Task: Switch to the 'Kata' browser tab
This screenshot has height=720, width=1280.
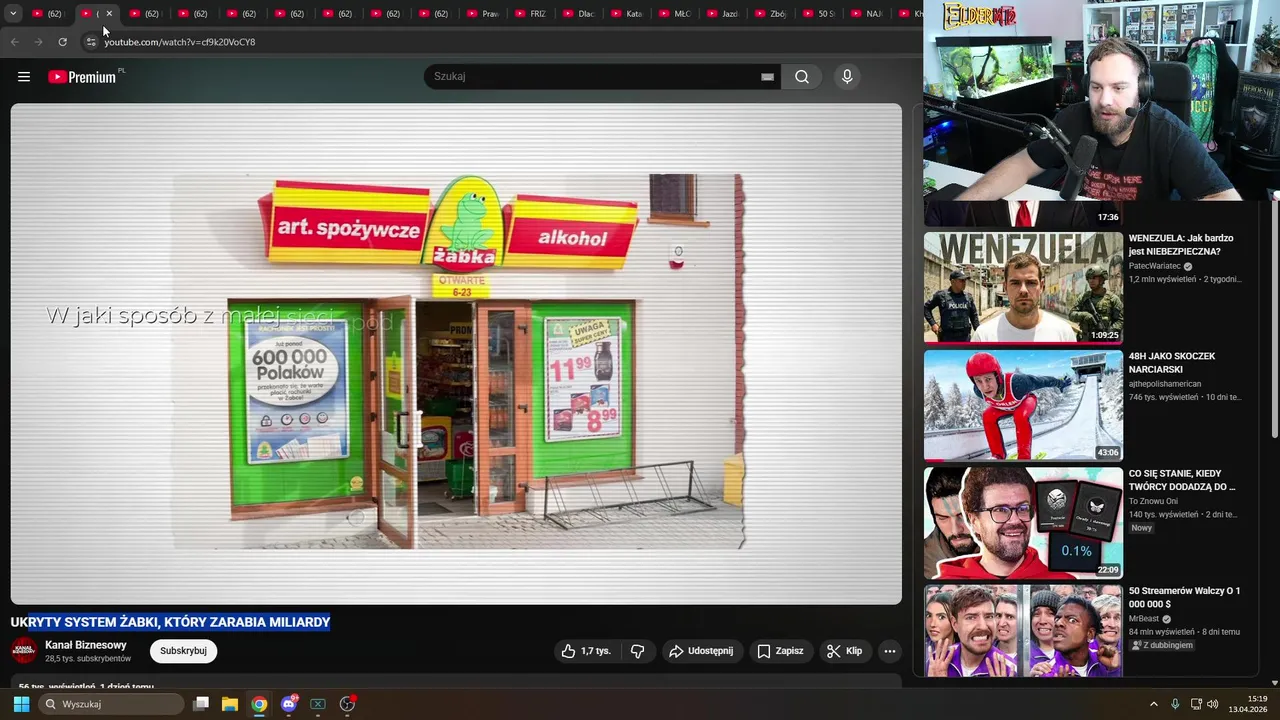Action: tap(628, 14)
